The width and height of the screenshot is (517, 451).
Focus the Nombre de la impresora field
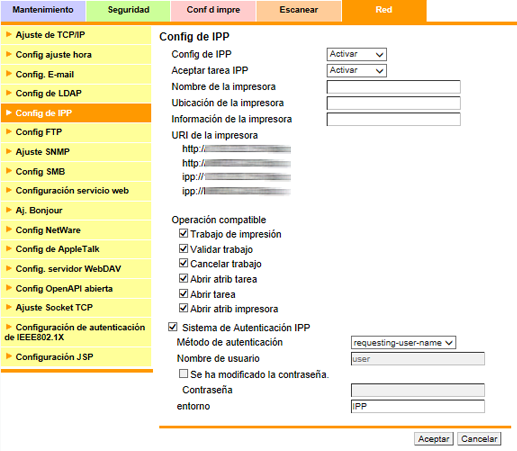pos(394,87)
